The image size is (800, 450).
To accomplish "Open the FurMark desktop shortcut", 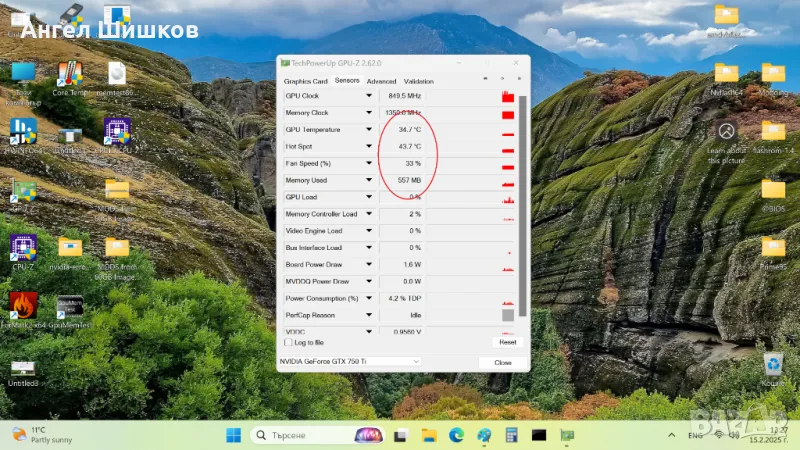I will (x=23, y=306).
